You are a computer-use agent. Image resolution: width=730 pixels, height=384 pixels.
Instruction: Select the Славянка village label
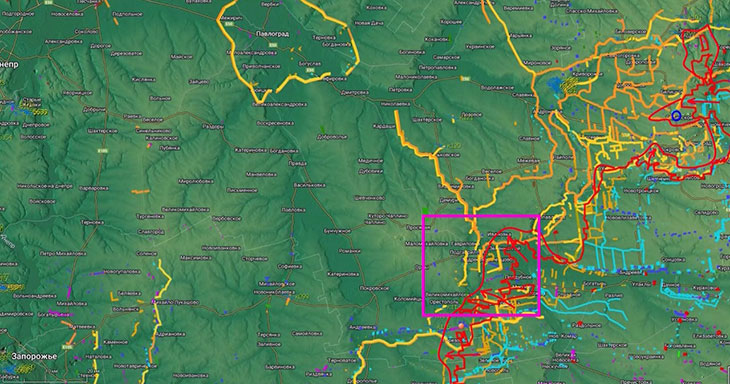pyautogui.click(x=522, y=95)
